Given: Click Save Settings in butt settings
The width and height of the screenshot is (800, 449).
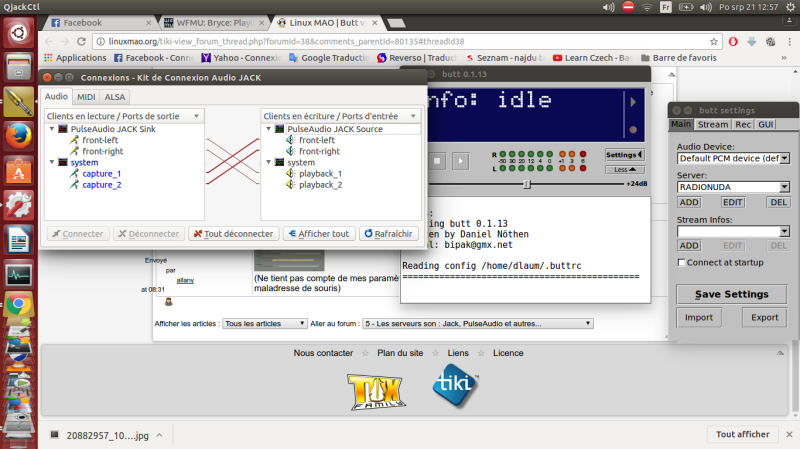Looking at the screenshot, I should coord(732,294).
